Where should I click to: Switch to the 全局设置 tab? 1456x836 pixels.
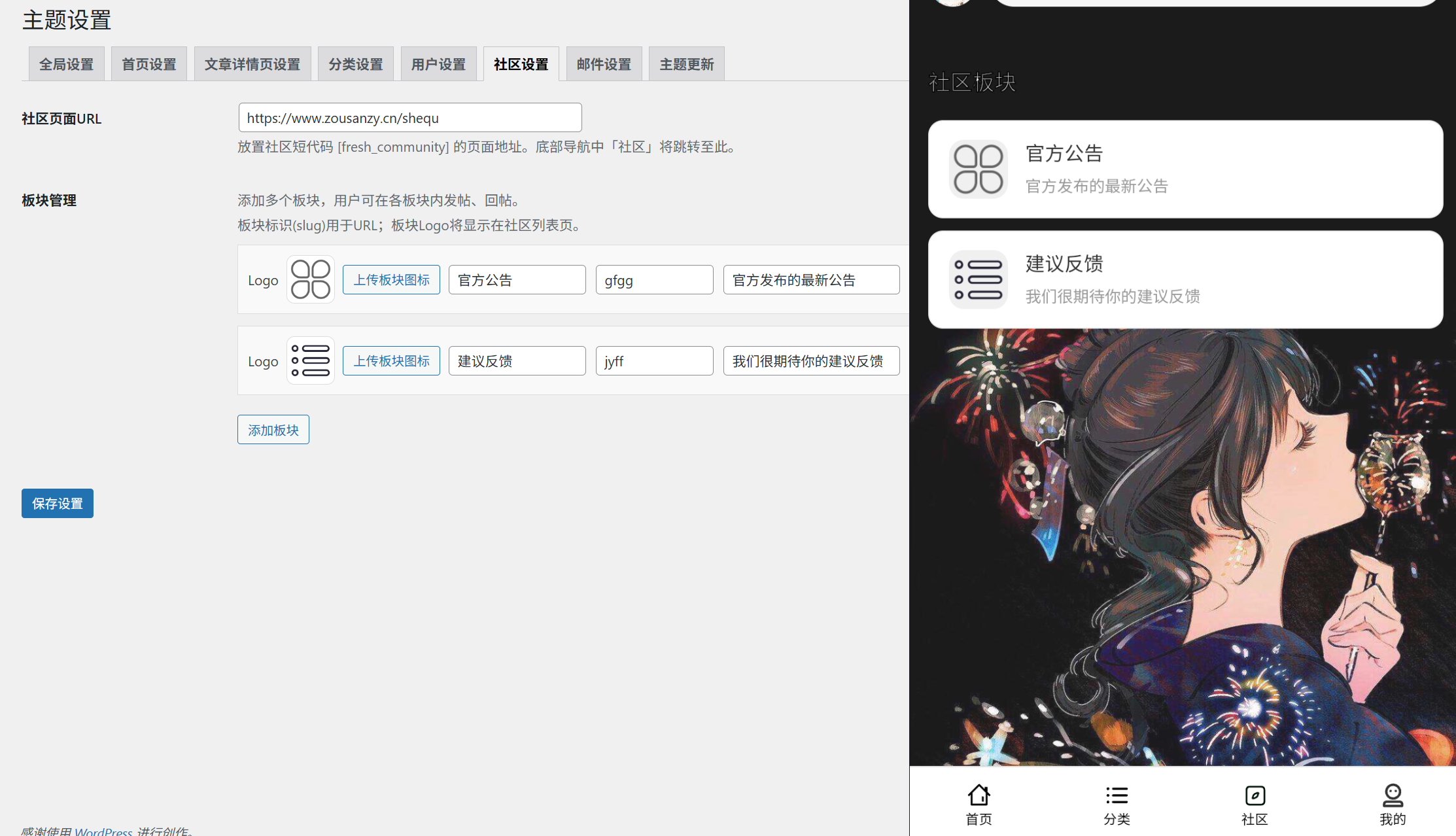(66, 64)
